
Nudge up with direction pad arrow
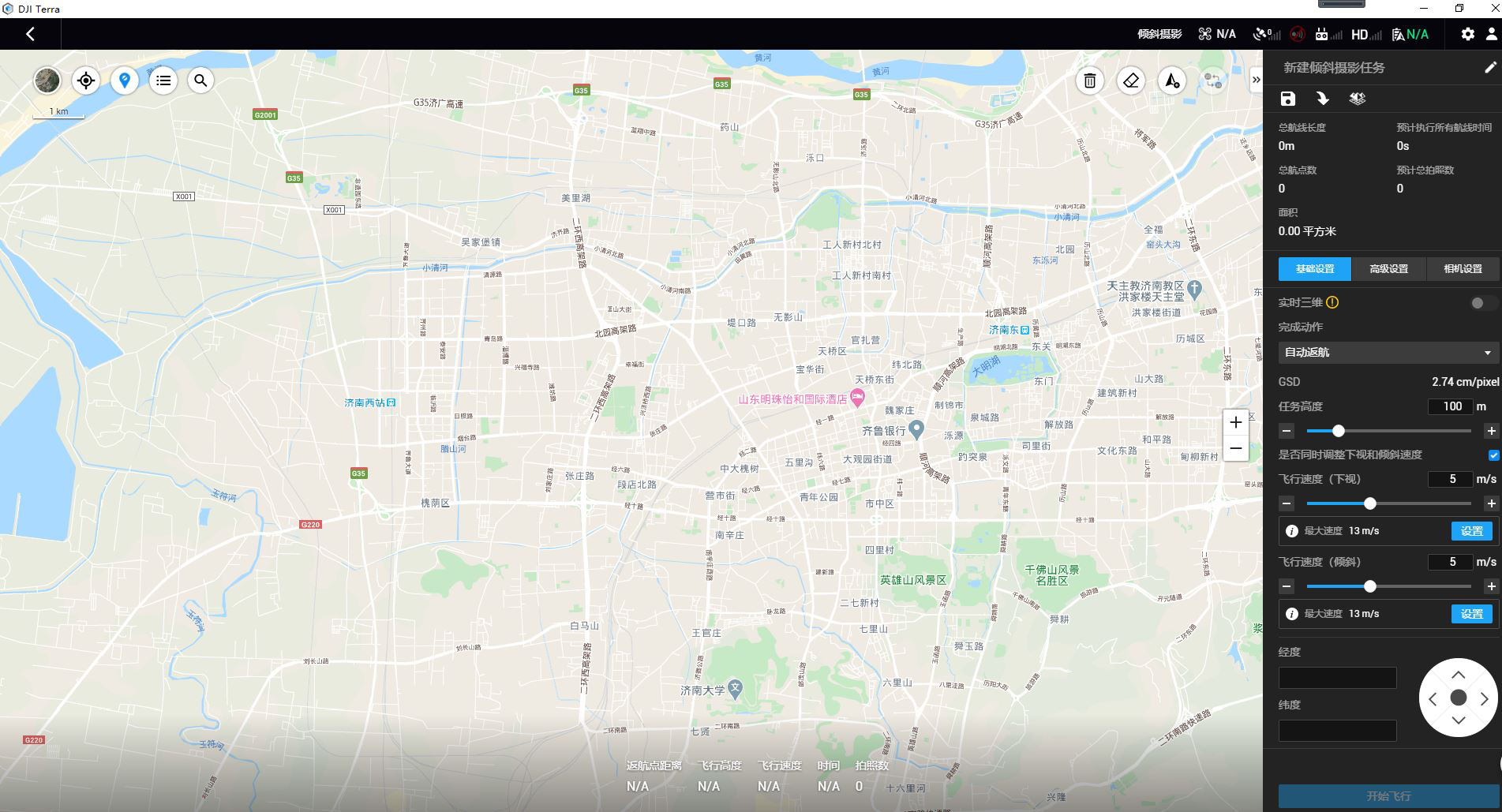pyautogui.click(x=1458, y=675)
